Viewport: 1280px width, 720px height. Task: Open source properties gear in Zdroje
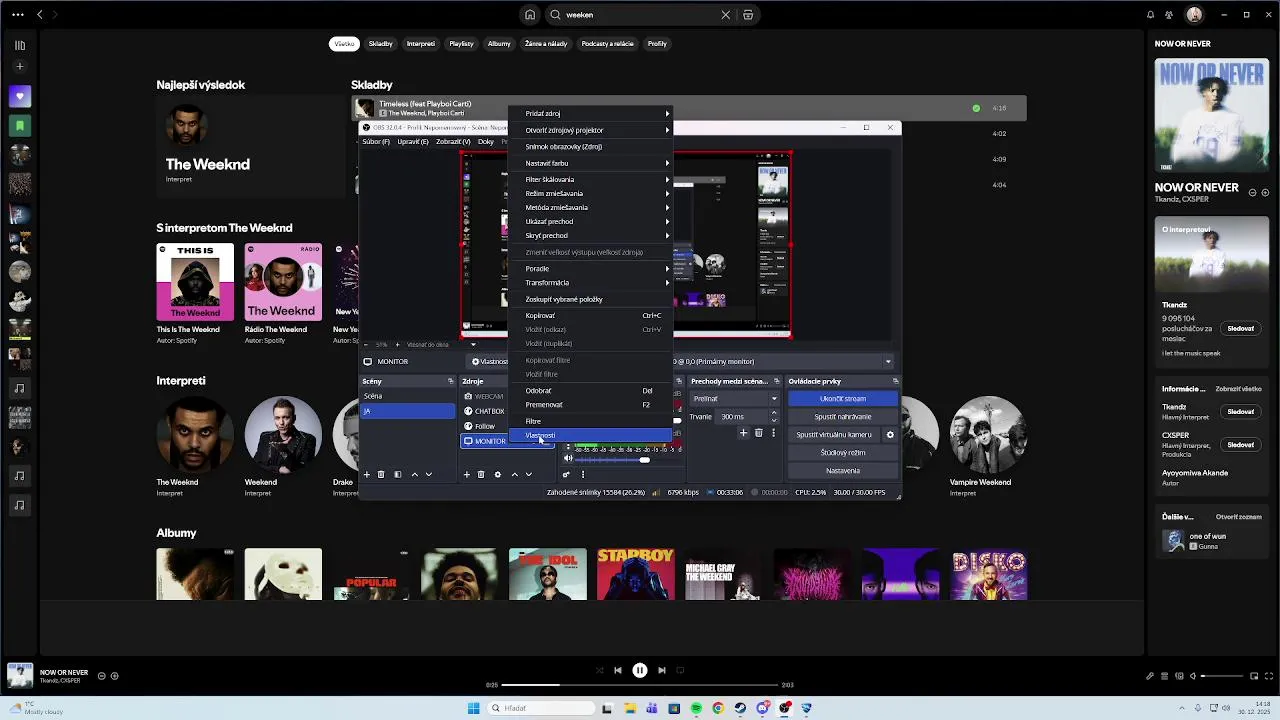pyautogui.click(x=498, y=474)
